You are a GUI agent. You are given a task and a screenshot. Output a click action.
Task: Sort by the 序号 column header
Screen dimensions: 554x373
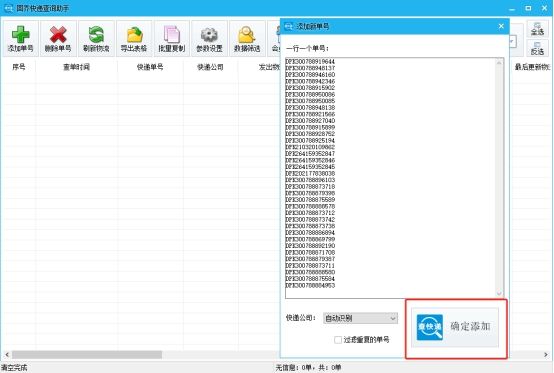[x=19, y=67]
